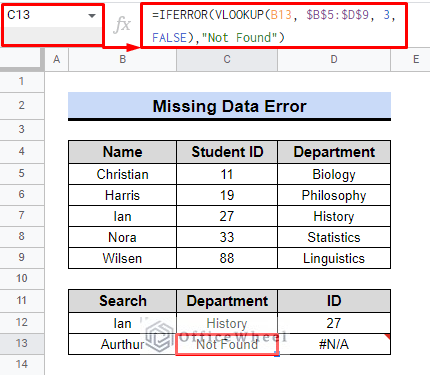Select the '#N/A' error cell
This screenshot has width=430, height=375.
tap(334, 344)
